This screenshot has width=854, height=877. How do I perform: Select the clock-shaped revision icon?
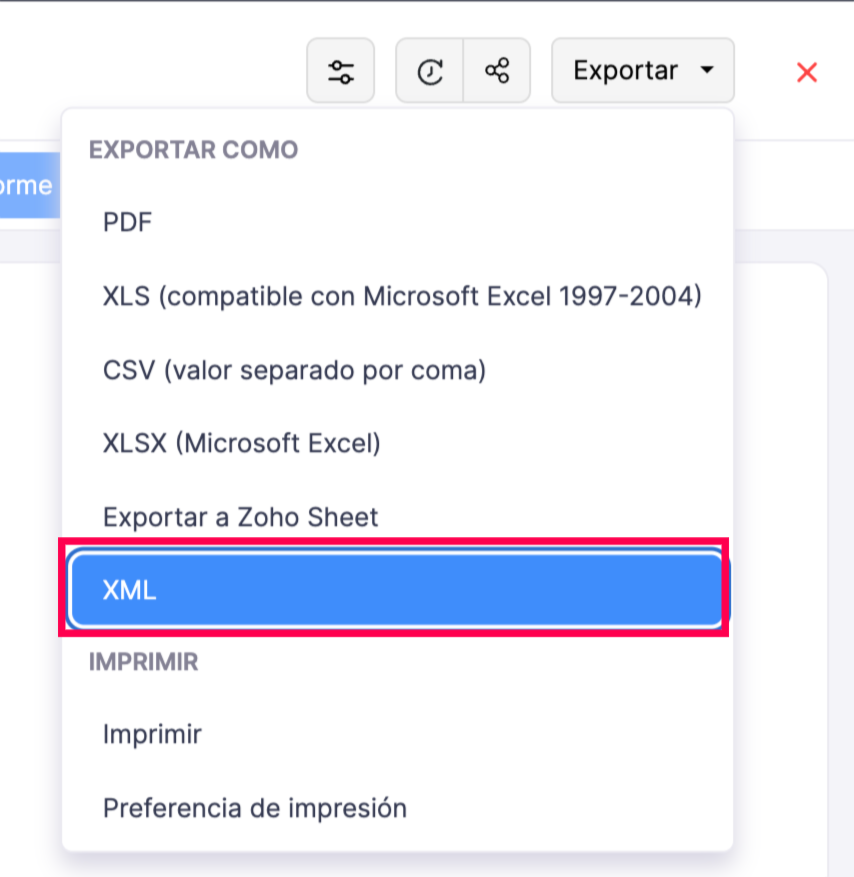[x=429, y=70]
